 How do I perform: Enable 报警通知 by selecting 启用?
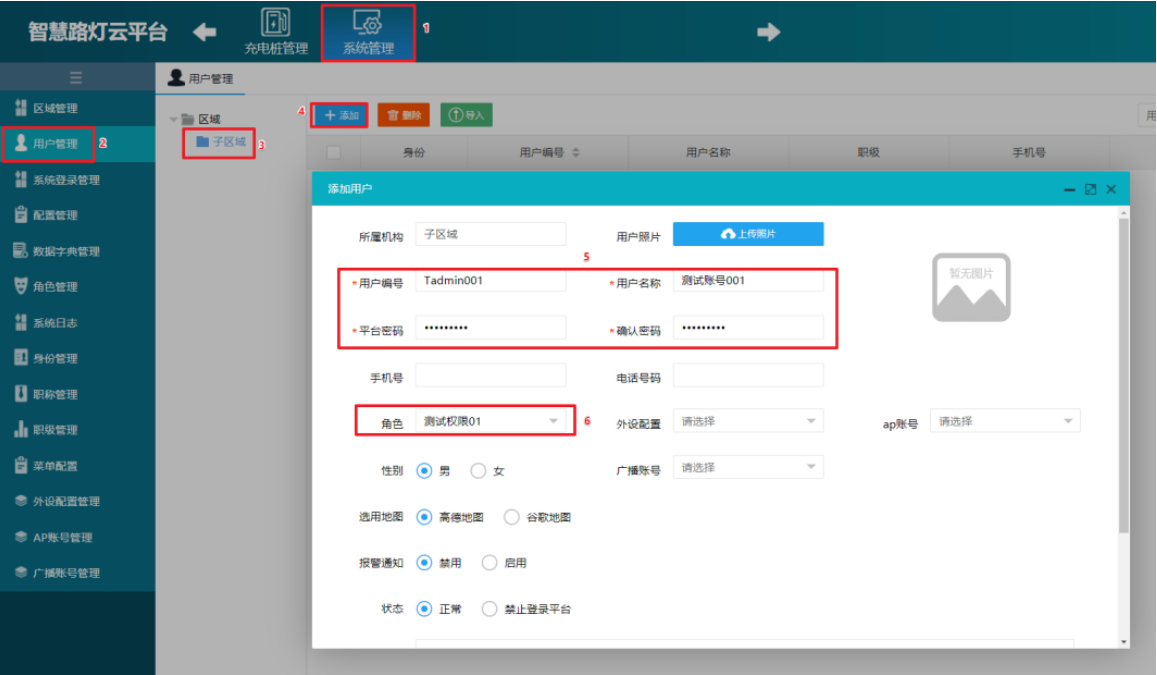click(x=489, y=563)
